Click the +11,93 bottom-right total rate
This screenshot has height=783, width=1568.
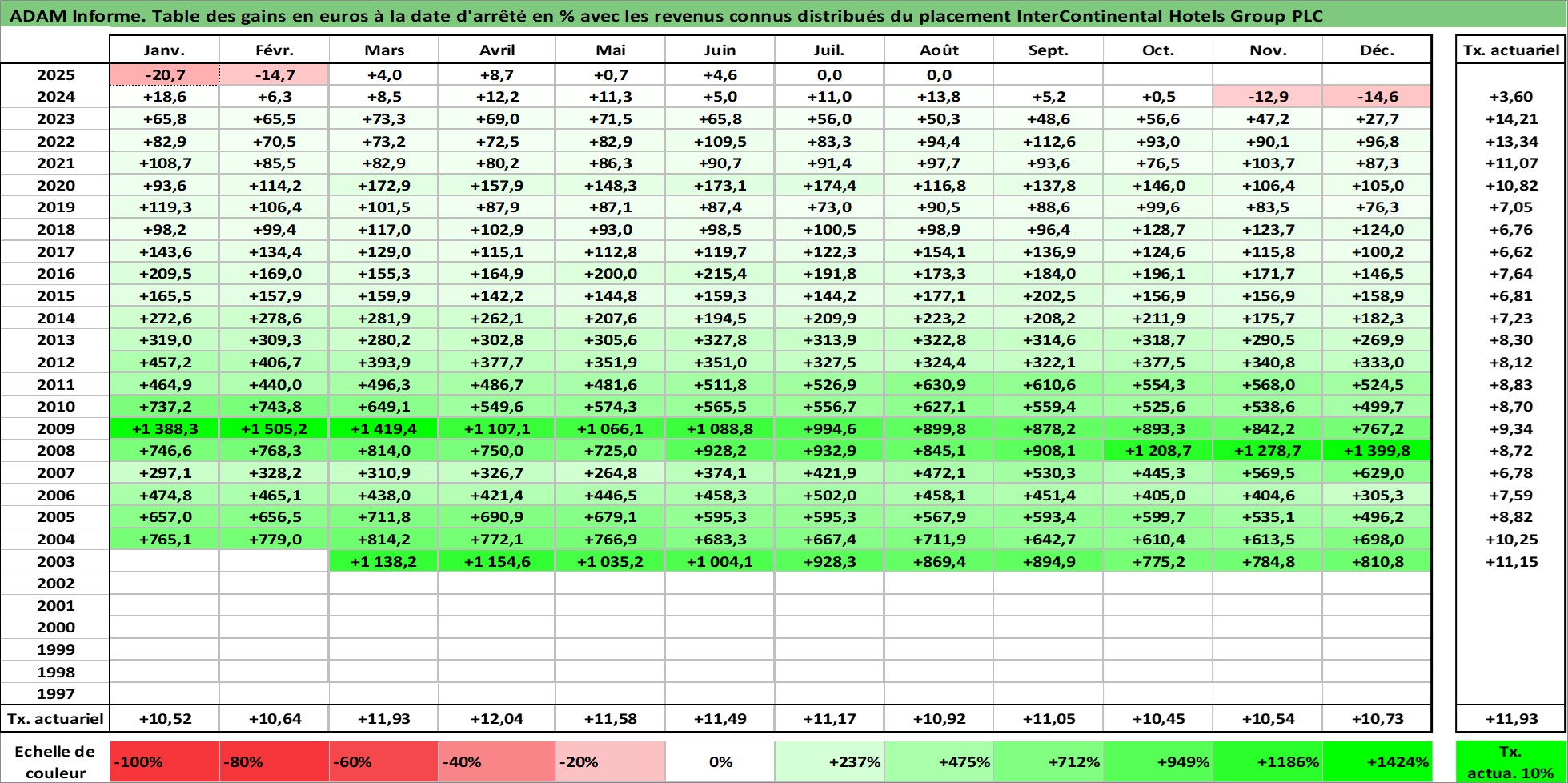[x=1510, y=718]
